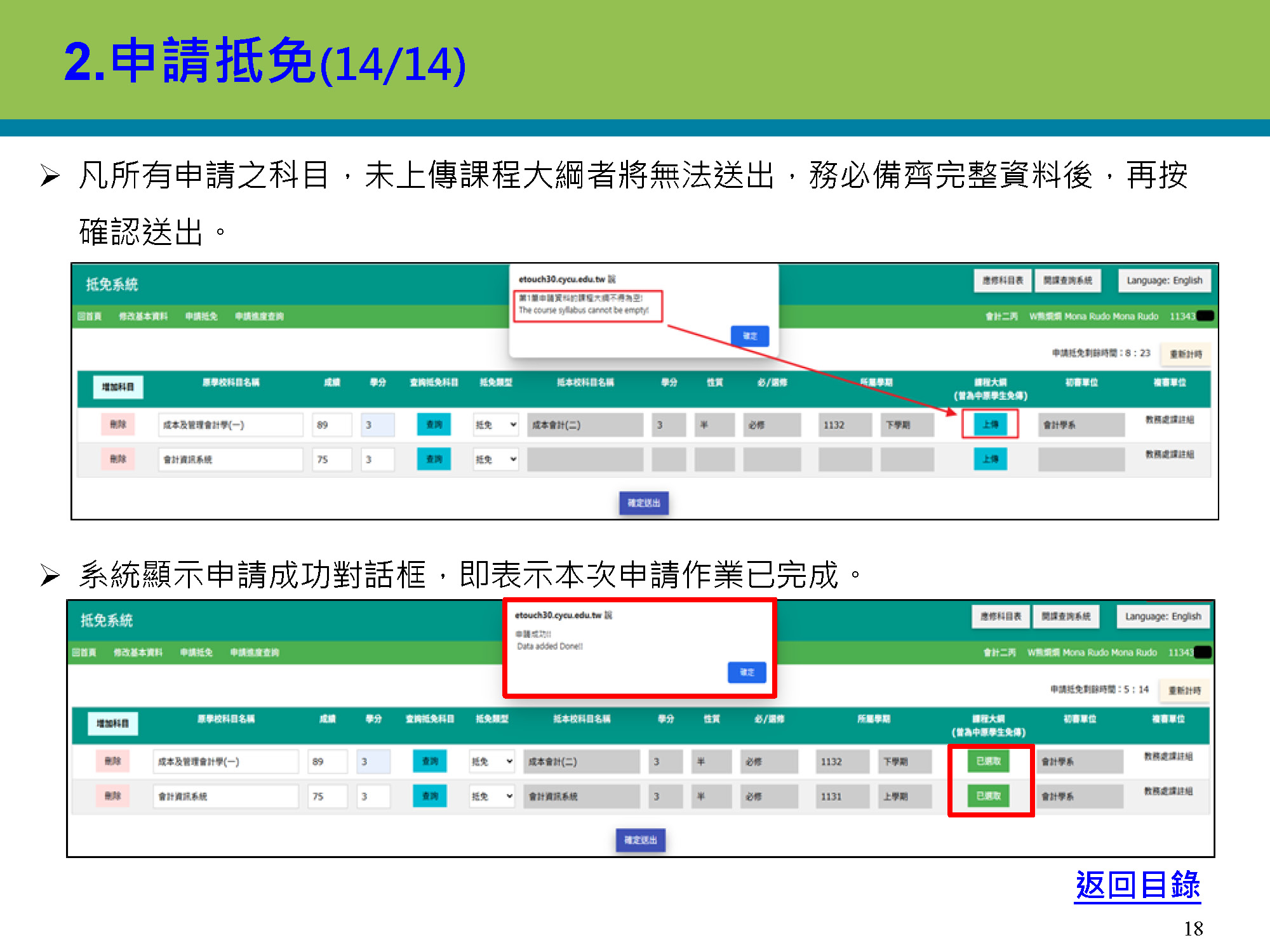Open 抵免 type dropdown, upper 會計資訊系統 row
This screenshot has height=952, width=1270.
496,459
